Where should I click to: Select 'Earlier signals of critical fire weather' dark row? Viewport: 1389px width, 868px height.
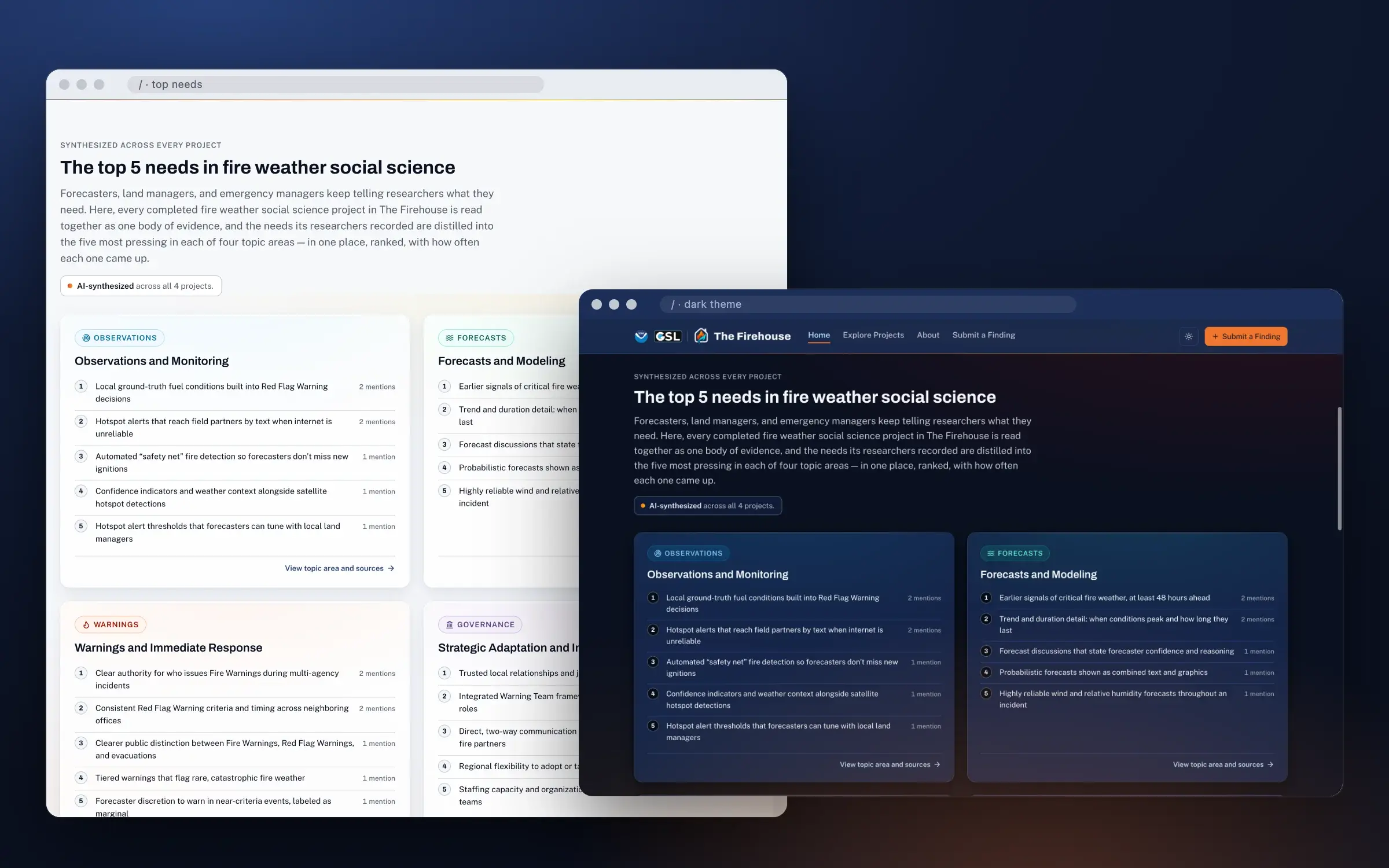pos(1127,598)
